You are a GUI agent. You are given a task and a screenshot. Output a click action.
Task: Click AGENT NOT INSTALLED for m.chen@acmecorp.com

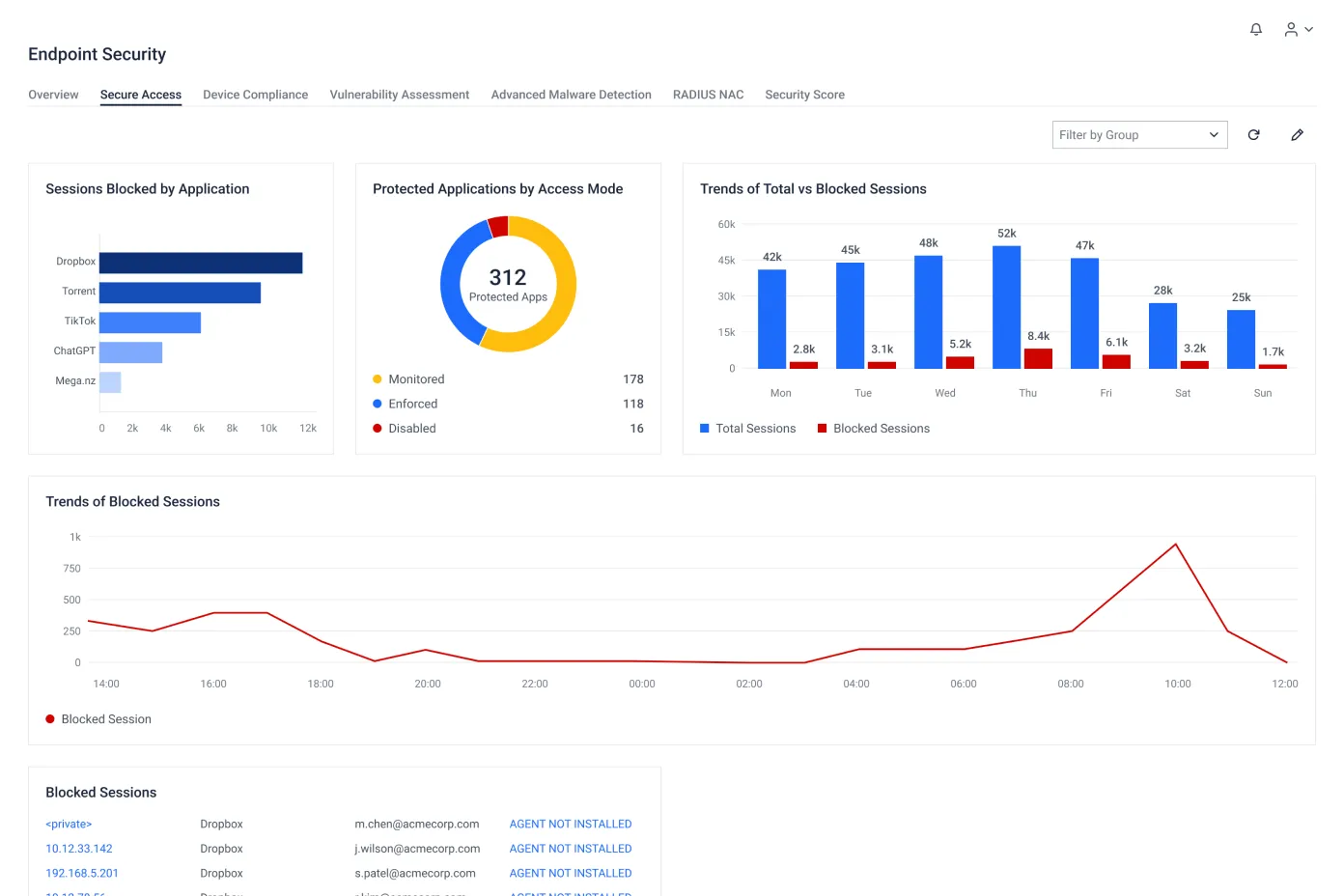570,825
